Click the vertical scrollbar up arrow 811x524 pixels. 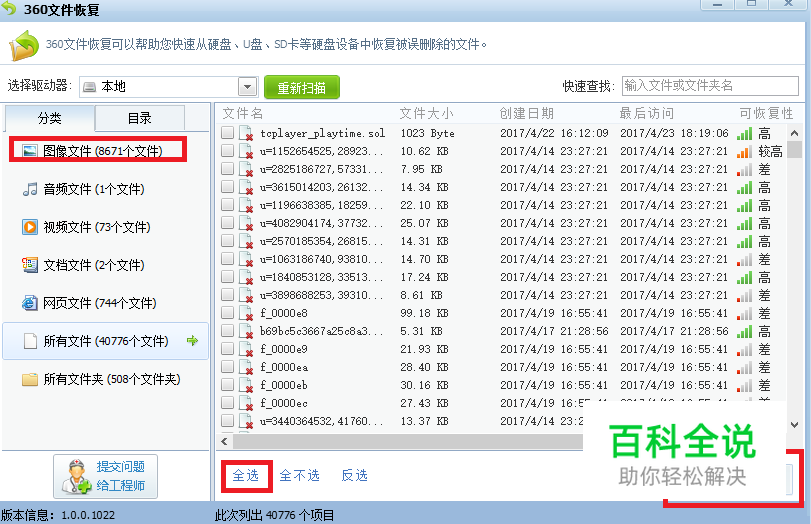coord(794,133)
